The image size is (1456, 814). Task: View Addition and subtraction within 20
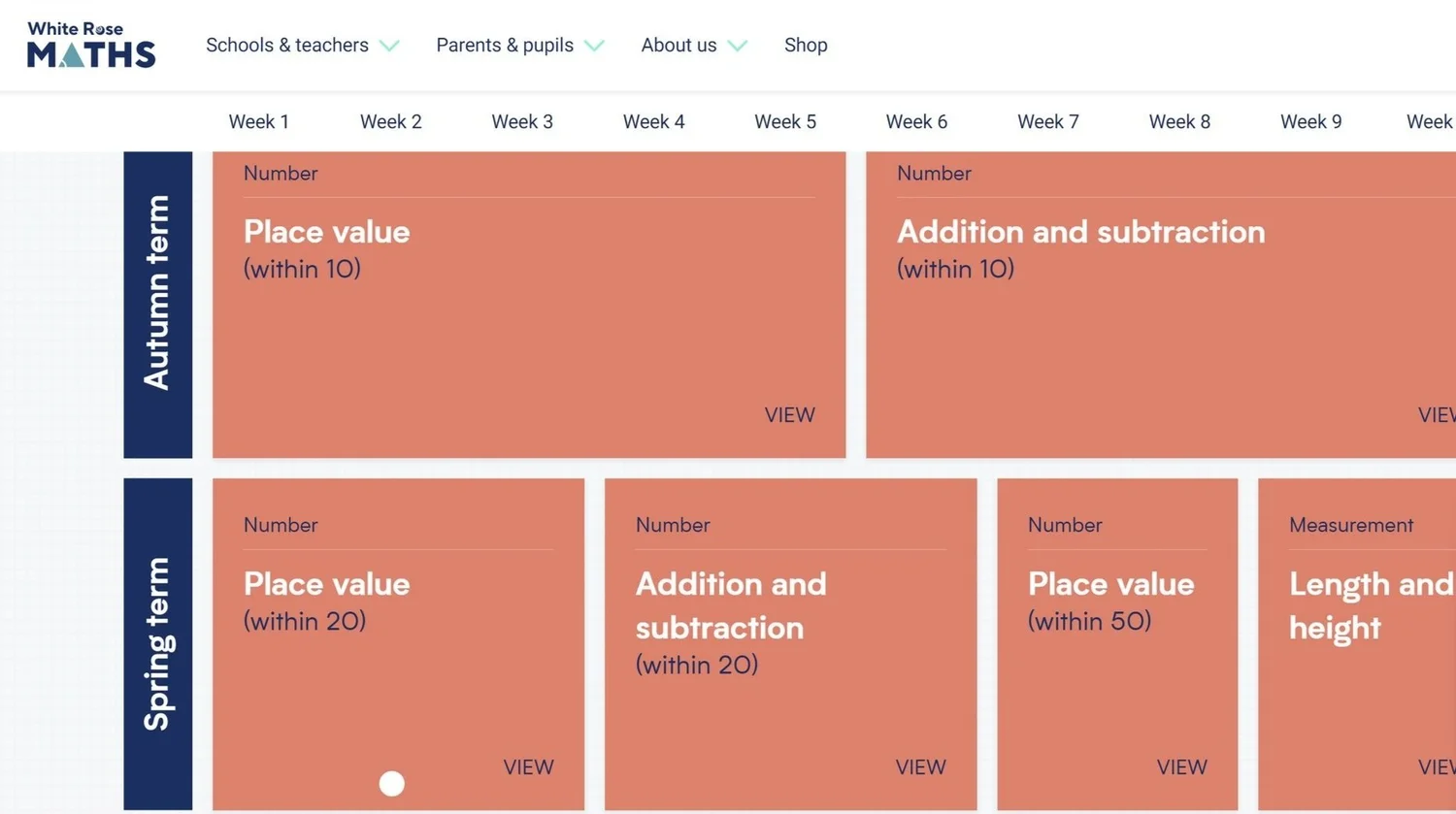click(920, 766)
